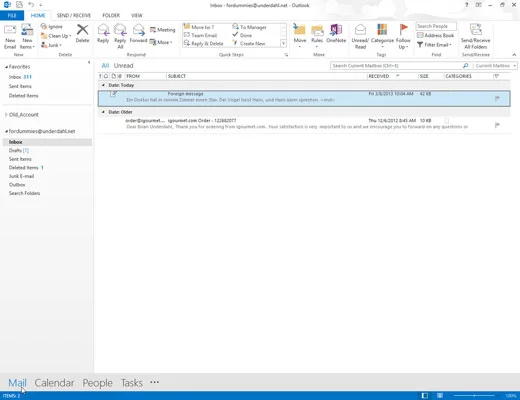Screen dimensions: 520x400
Task: Collapse the Favorites section
Action: pos(6,67)
